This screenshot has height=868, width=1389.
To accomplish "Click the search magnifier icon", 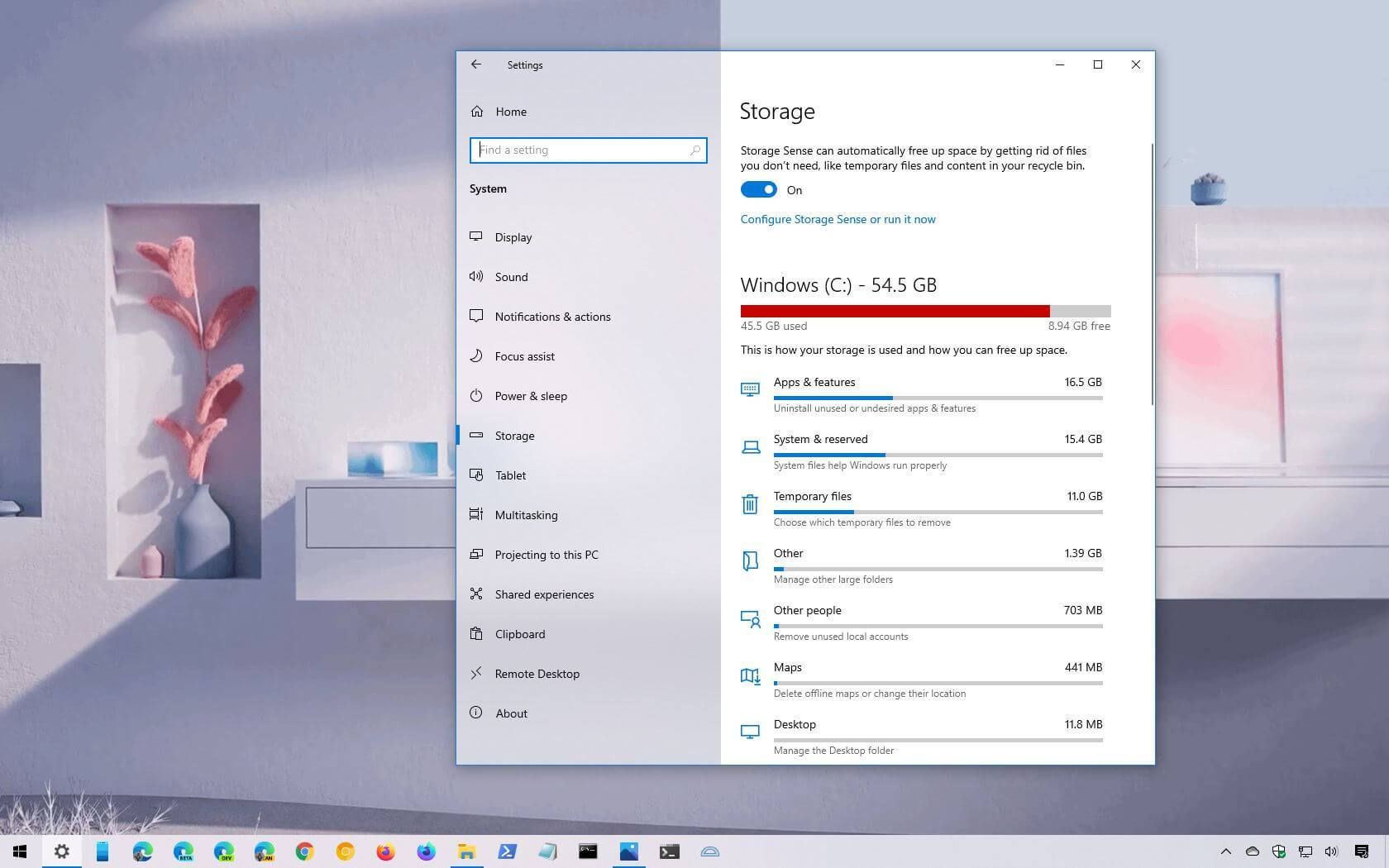I will pyautogui.click(x=695, y=150).
